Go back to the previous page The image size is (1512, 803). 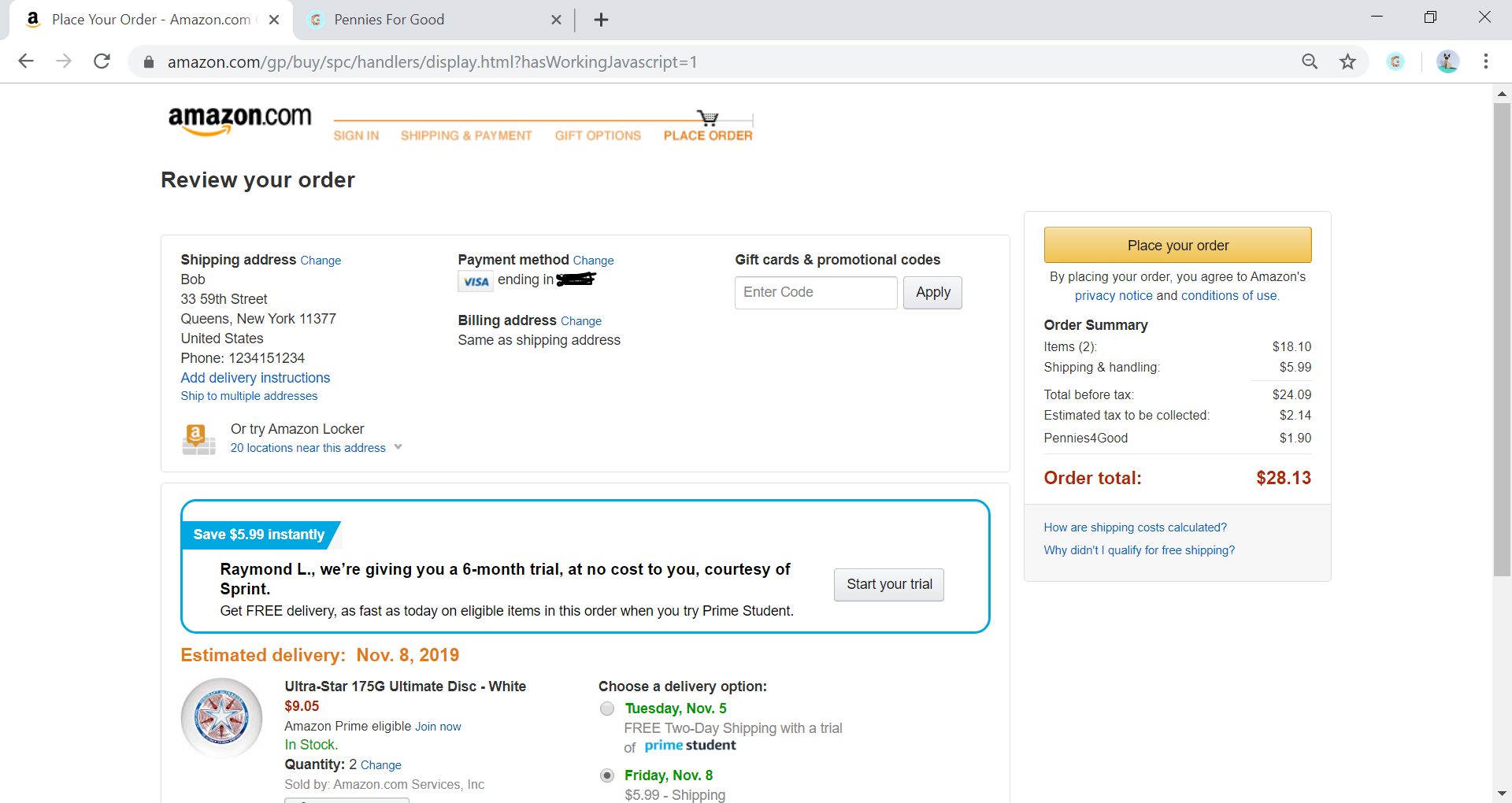click(x=26, y=61)
